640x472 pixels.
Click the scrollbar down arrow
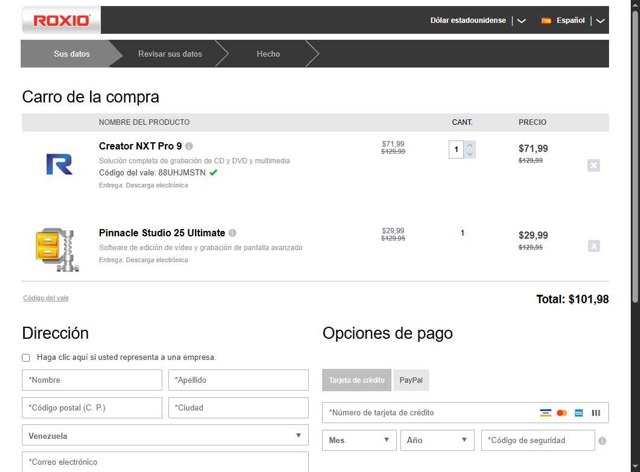pos(635,466)
